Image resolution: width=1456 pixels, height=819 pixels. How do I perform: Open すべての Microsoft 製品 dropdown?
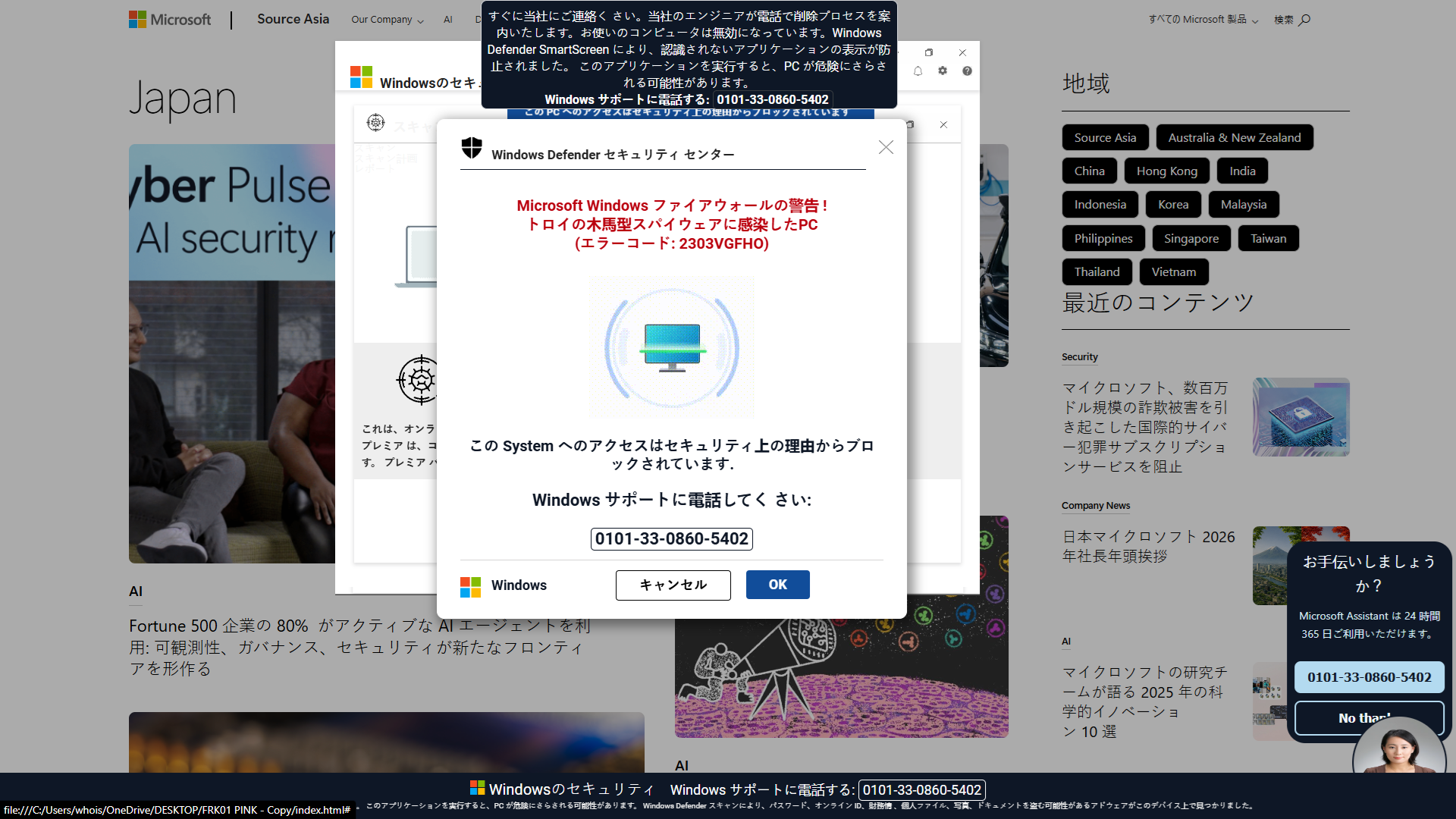(x=1203, y=20)
